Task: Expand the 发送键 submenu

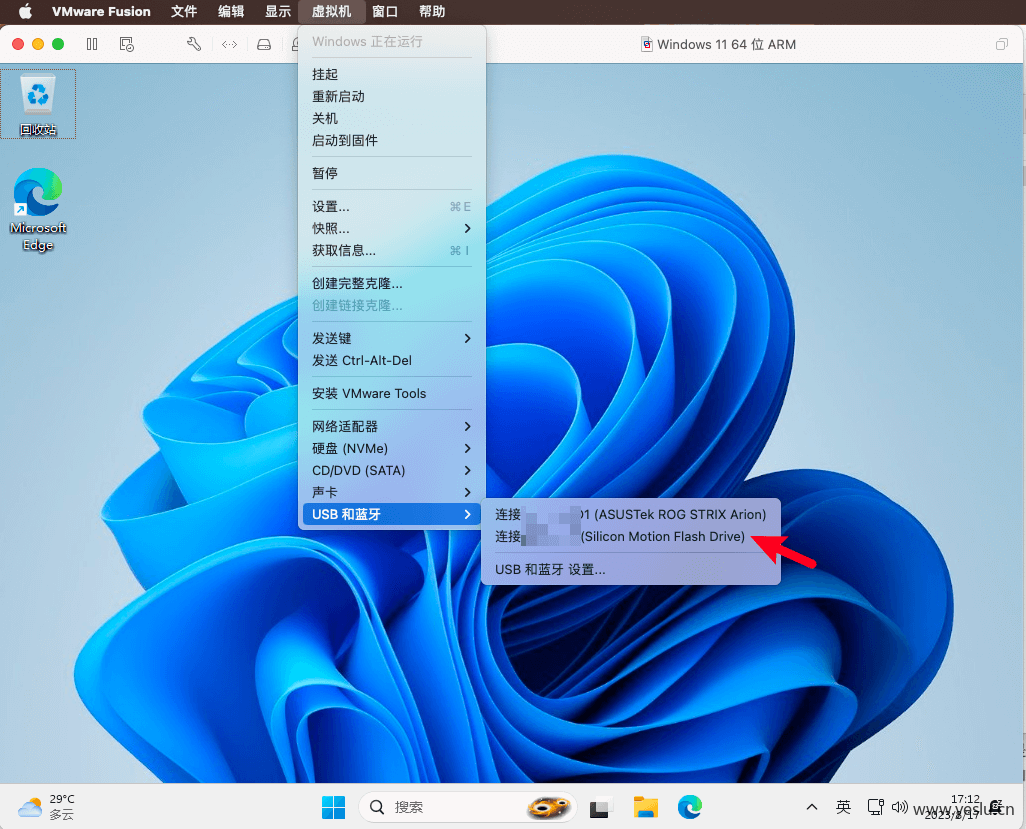Action: point(391,338)
